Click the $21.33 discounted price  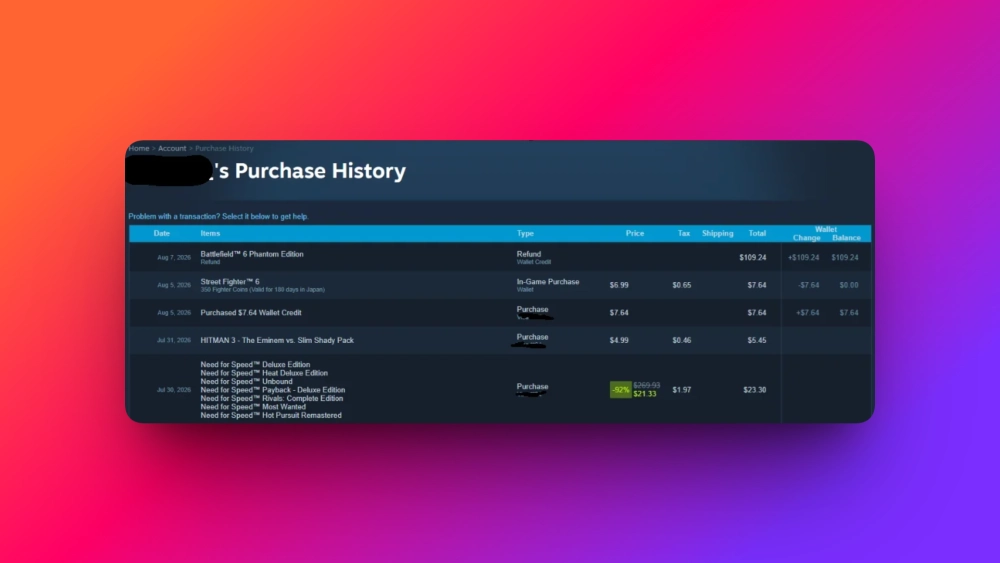tap(645, 394)
